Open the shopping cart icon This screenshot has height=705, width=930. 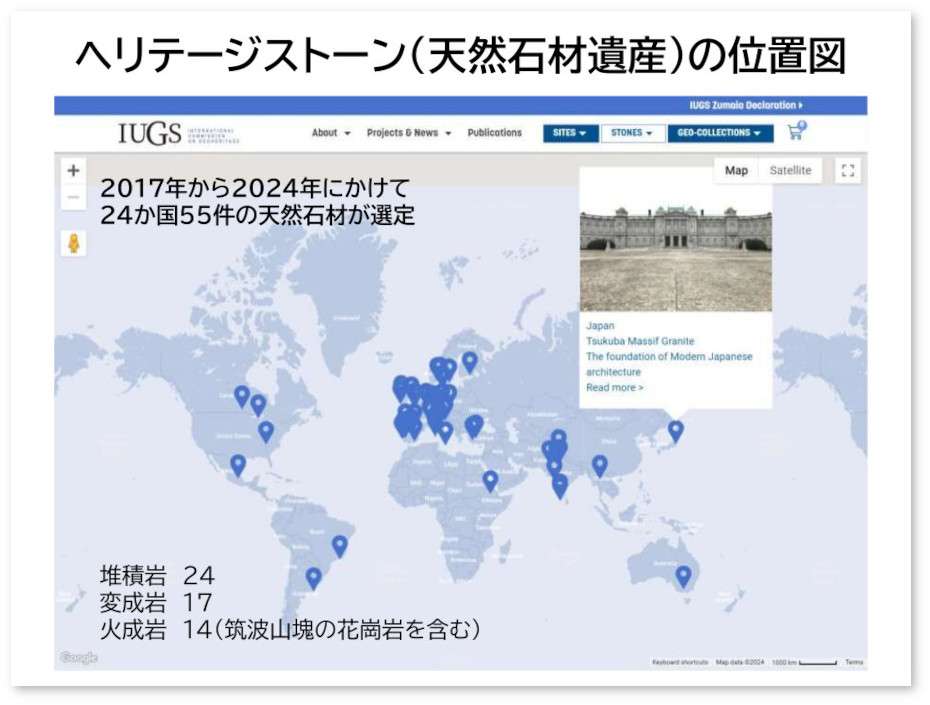click(x=796, y=132)
